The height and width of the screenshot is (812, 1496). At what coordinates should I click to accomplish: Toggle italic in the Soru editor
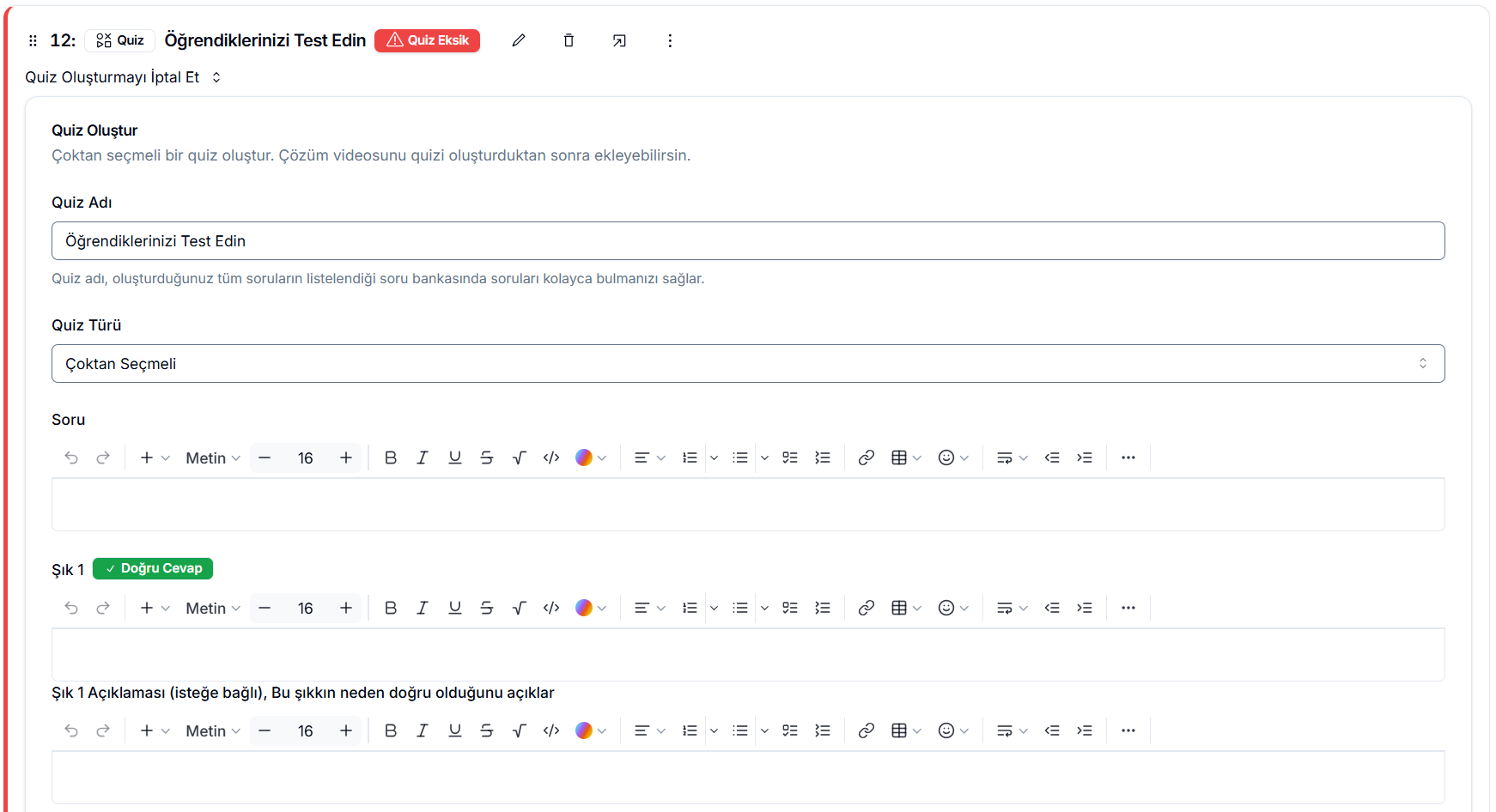tap(423, 458)
